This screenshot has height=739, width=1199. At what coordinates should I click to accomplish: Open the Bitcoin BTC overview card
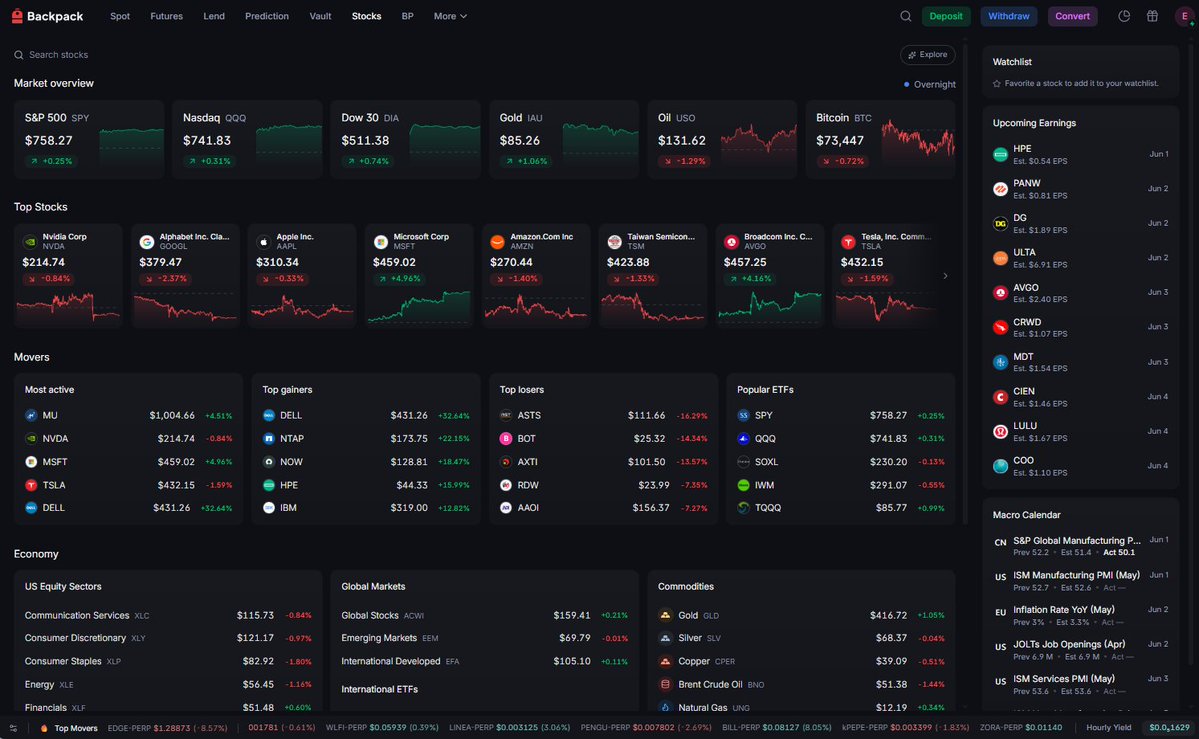(x=881, y=139)
